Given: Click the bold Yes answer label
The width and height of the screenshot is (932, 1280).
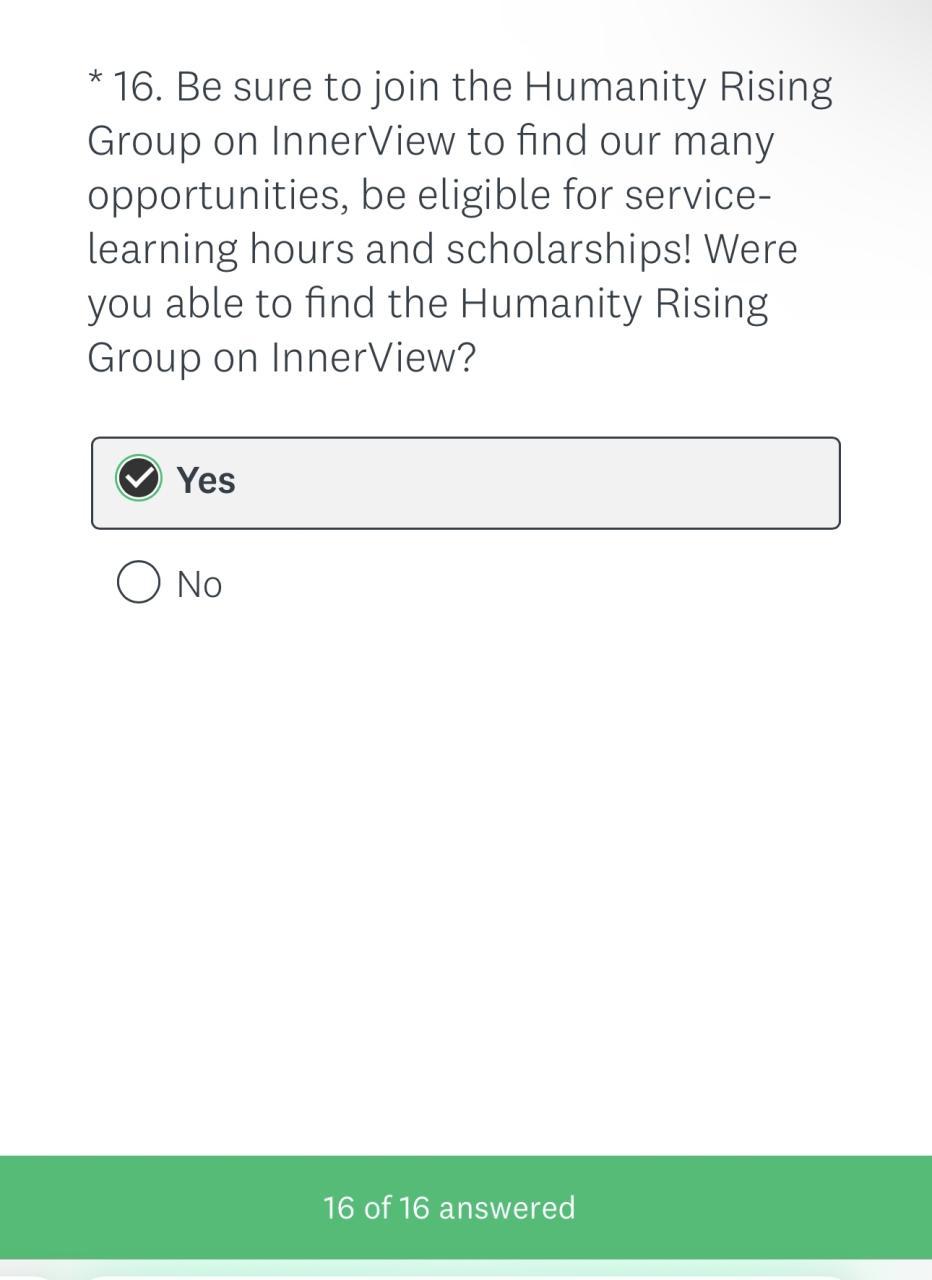Looking at the screenshot, I should point(206,480).
